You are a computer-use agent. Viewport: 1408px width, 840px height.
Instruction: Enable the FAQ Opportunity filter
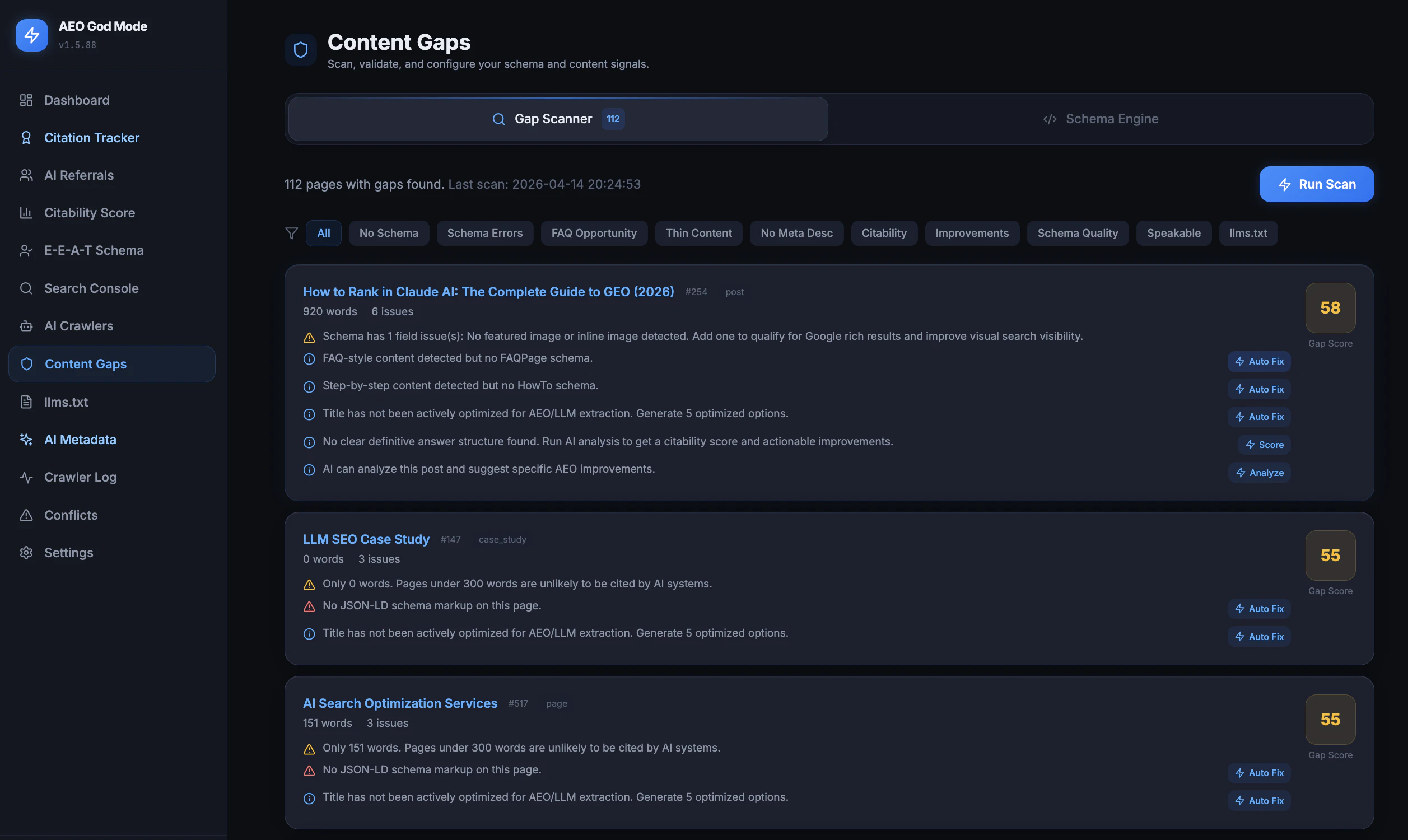pyautogui.click(x=594, y=233)
